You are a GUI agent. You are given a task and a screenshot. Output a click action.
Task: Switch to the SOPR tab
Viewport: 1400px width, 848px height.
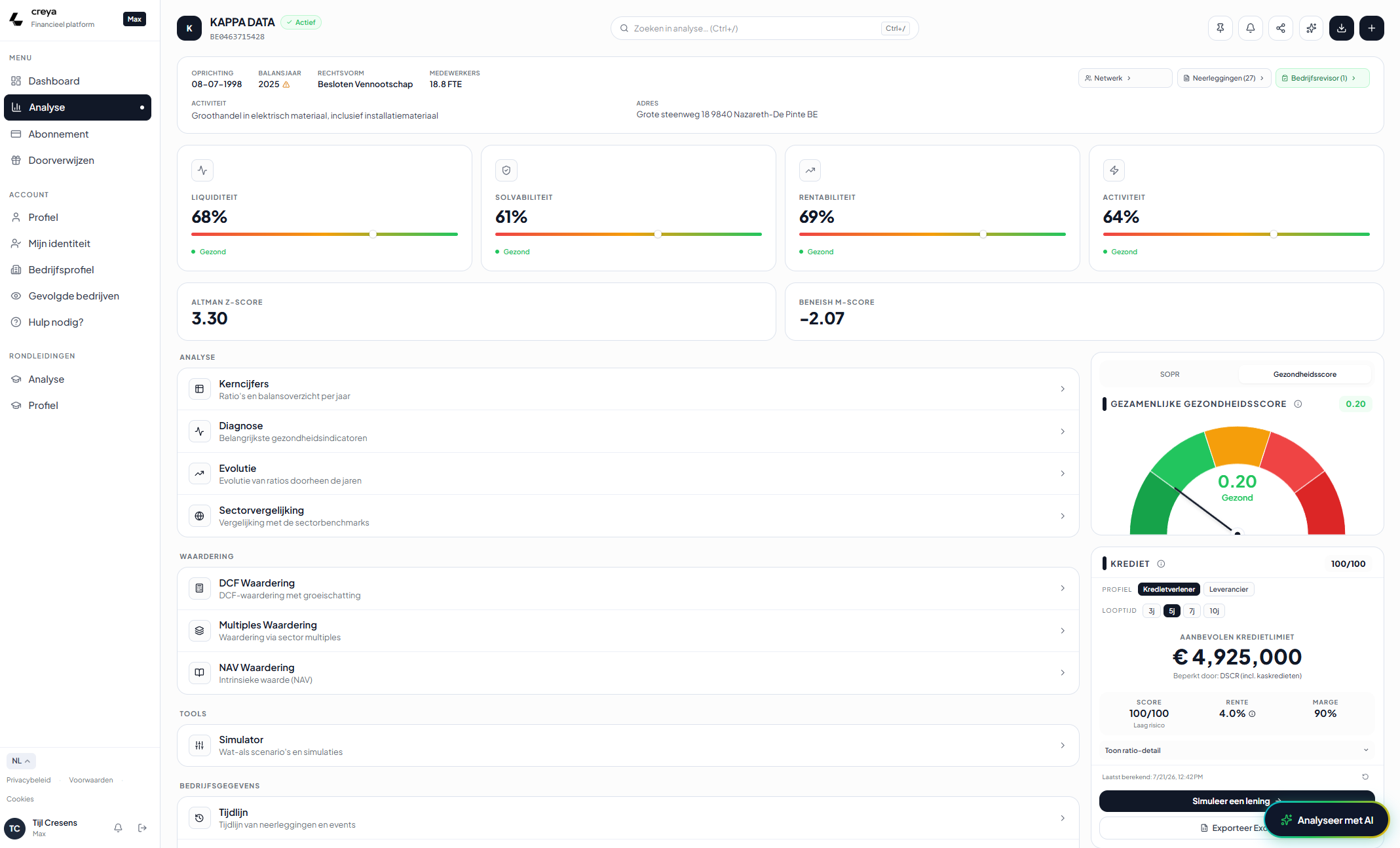tap(1169, 374)
